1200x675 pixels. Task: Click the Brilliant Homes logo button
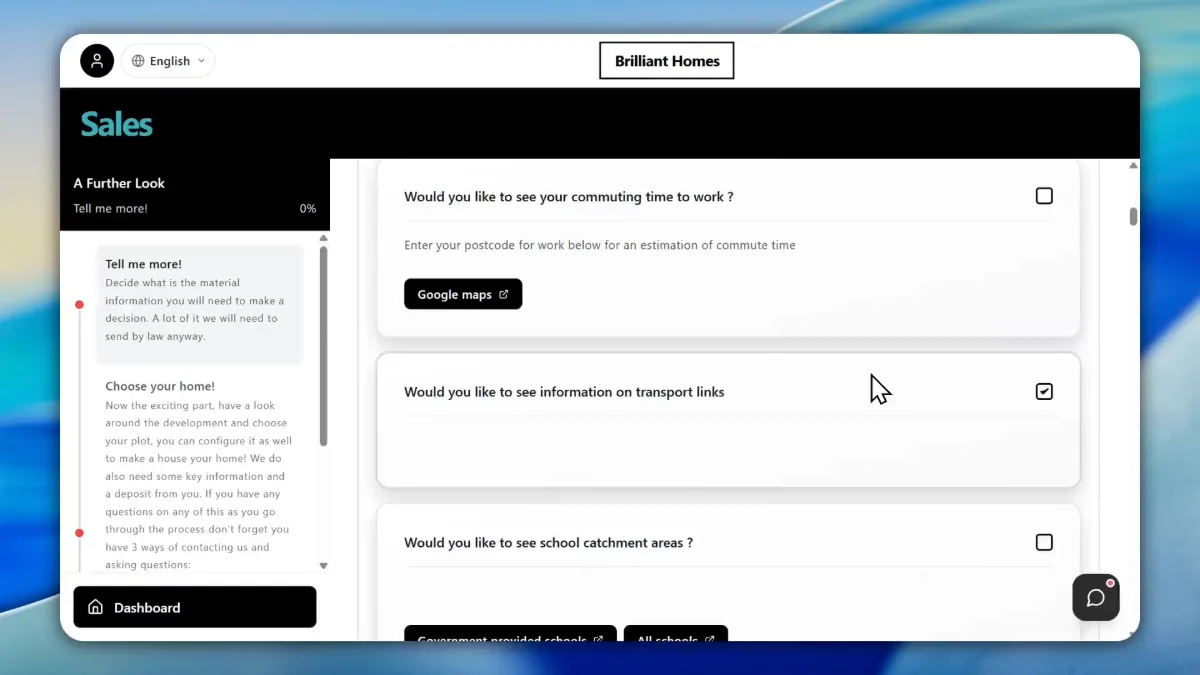coord(667,61)
